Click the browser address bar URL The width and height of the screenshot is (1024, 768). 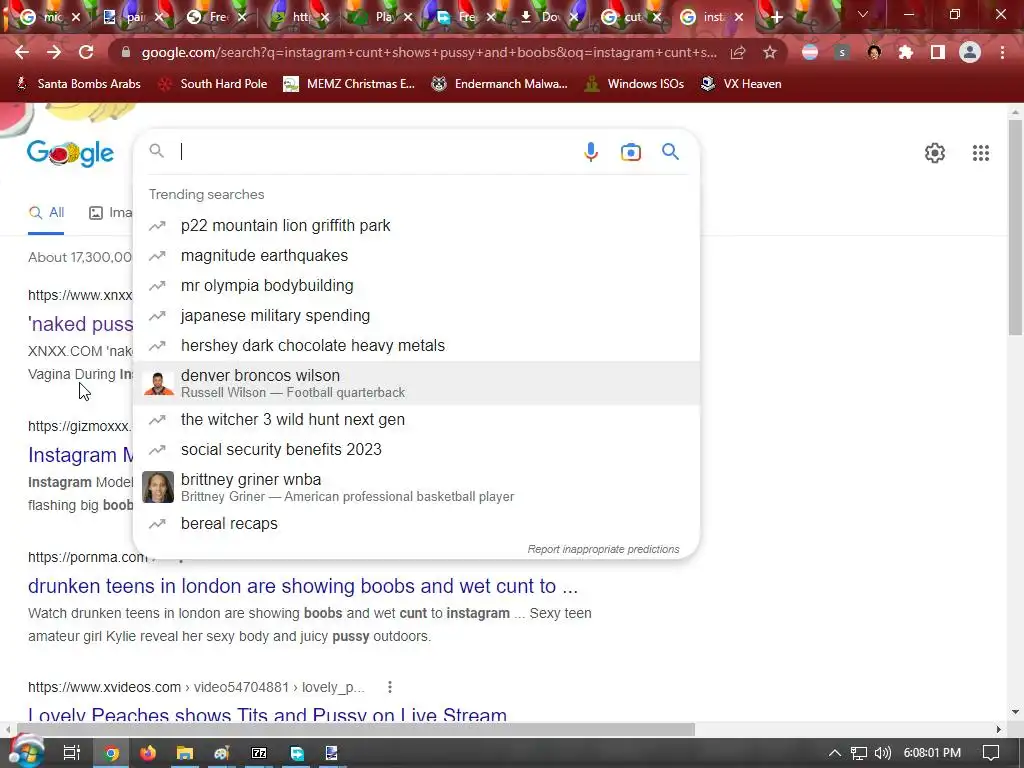pos(428,52)
